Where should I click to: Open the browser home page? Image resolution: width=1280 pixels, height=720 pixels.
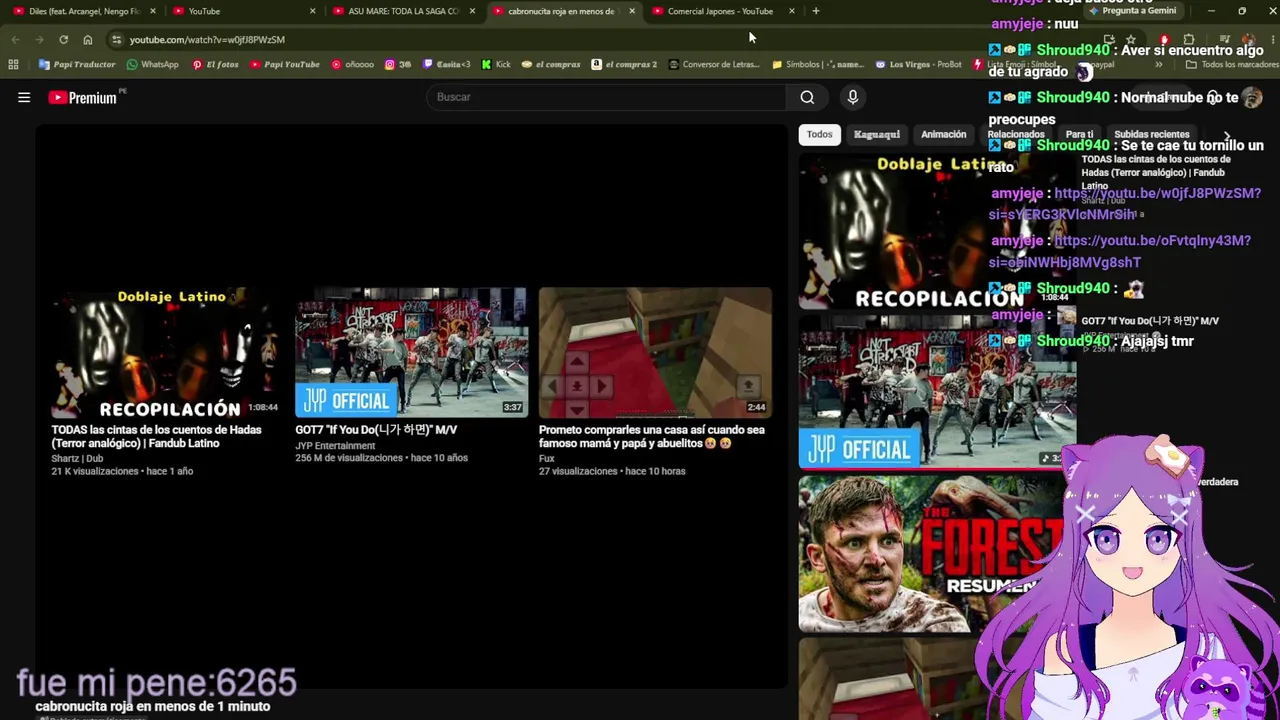pos(88,39)
